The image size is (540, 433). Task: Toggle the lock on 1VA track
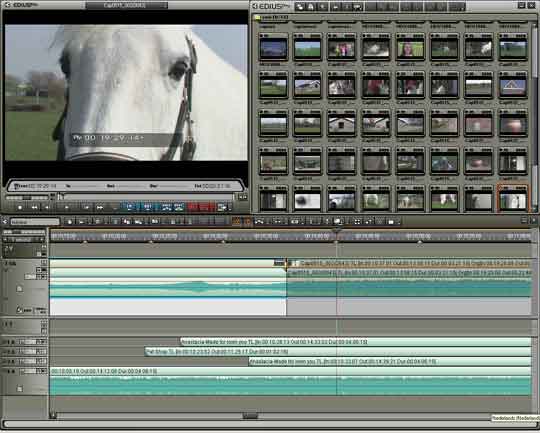[20, 289]
